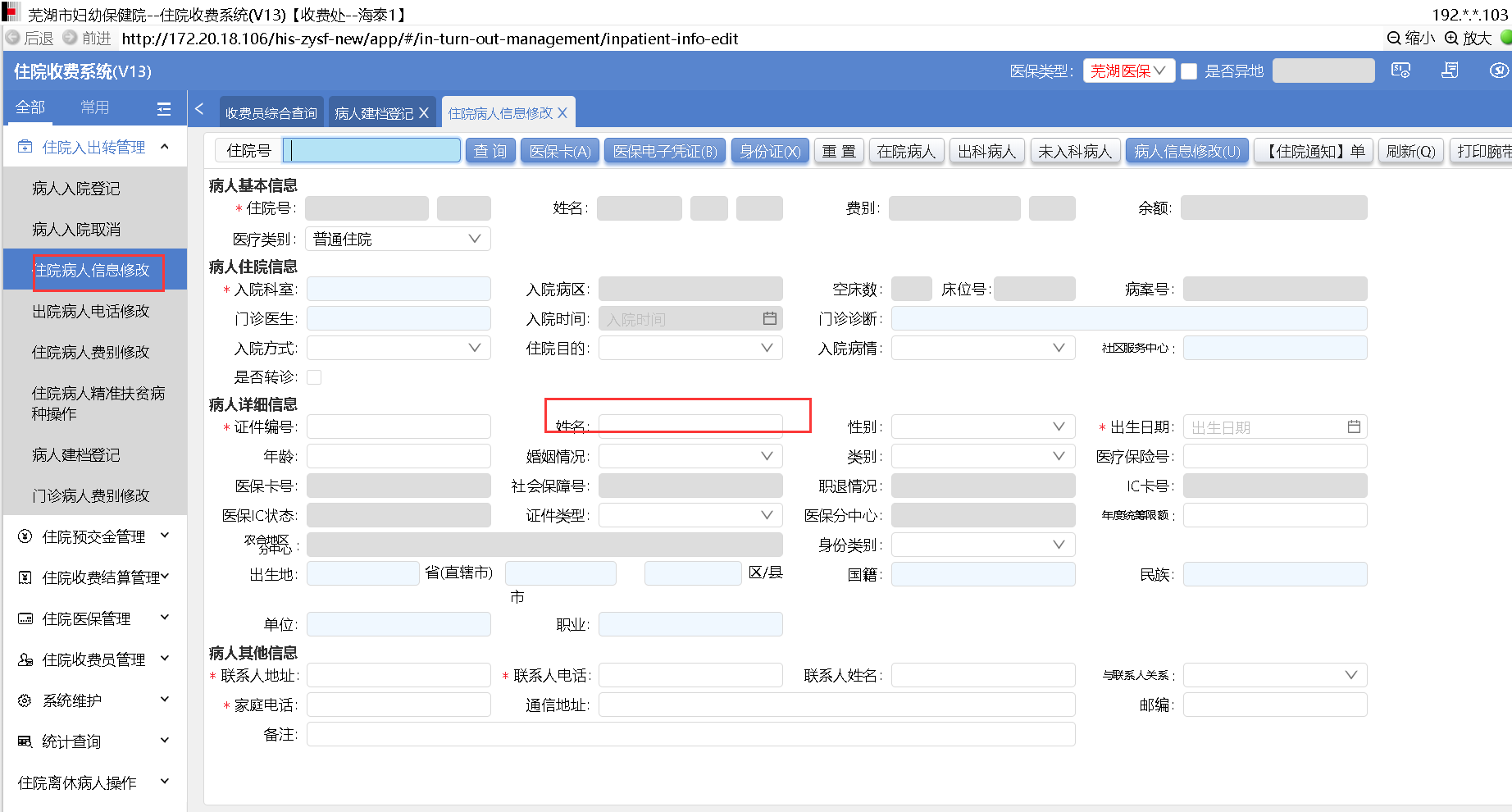Open the 类别 dropdown
The image size is (1512, 812).
click(983, 456)
